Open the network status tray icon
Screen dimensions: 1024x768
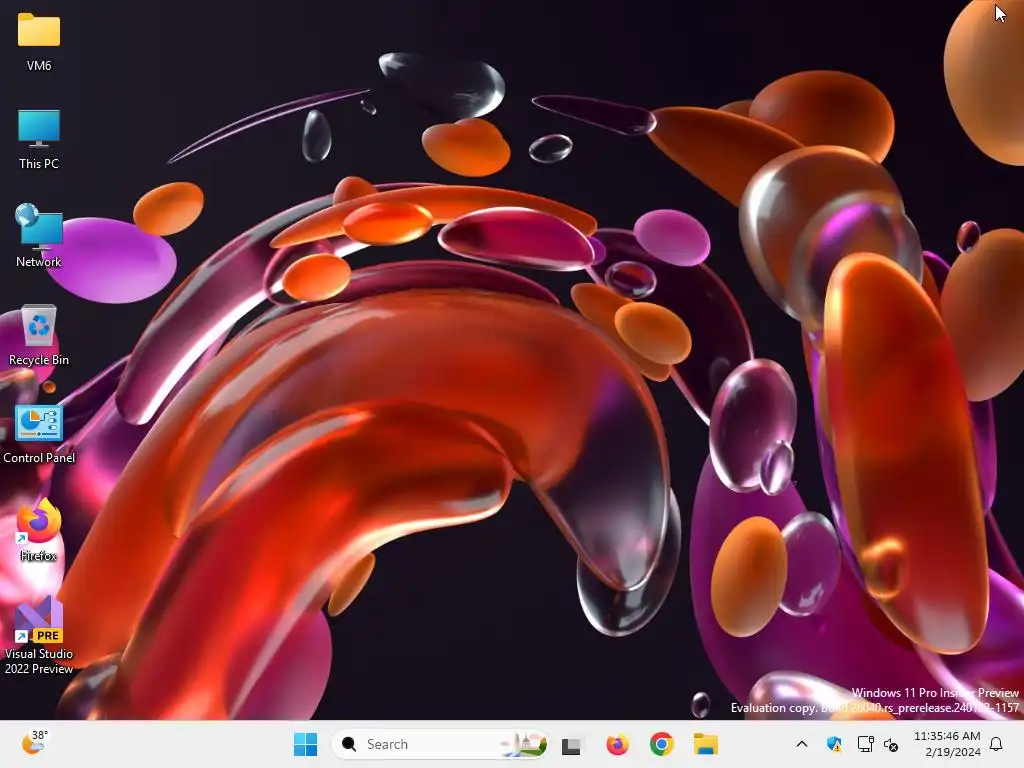[x=865, y=744]
